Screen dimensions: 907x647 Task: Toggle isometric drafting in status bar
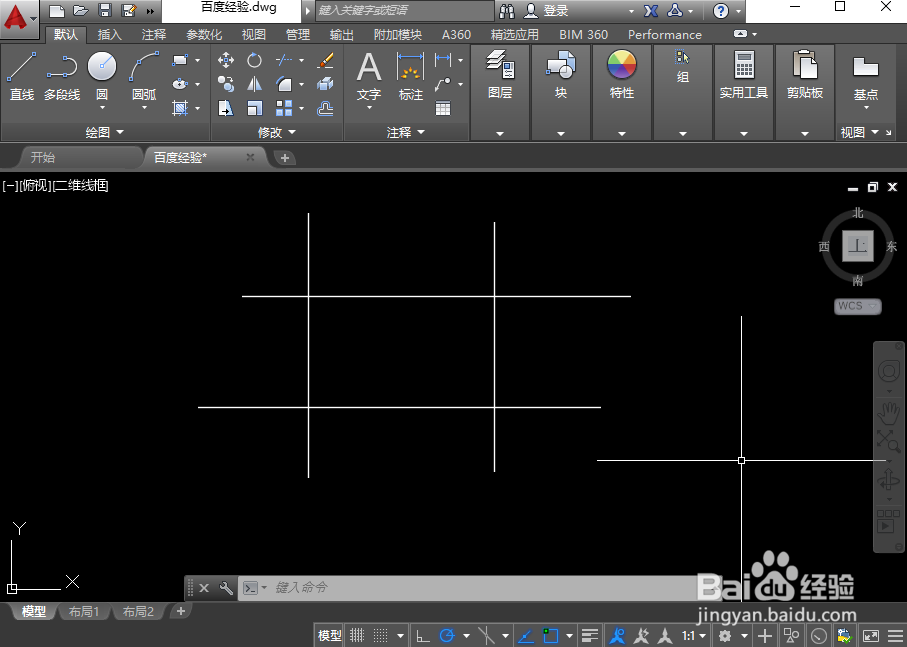click(486, 636)
